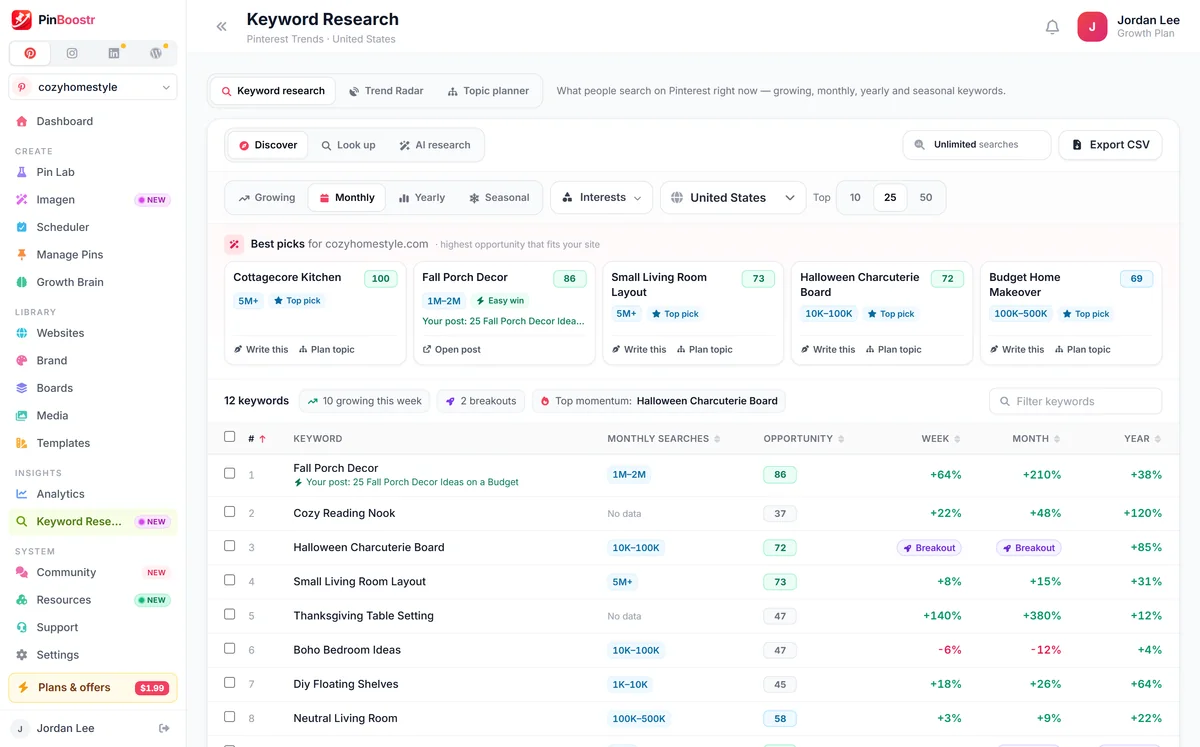
Task: Click the Brand palette icon
Action: (22, 360)
